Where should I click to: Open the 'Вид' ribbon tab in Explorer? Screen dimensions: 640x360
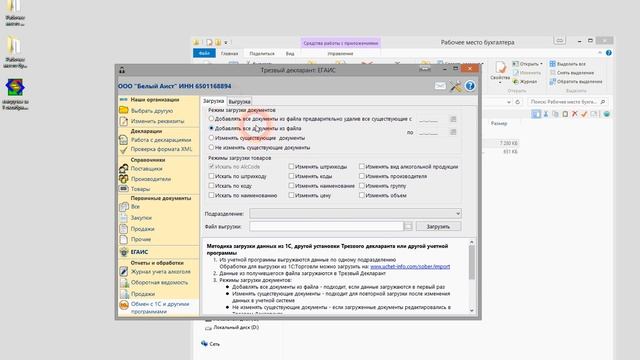pos(290,53)
